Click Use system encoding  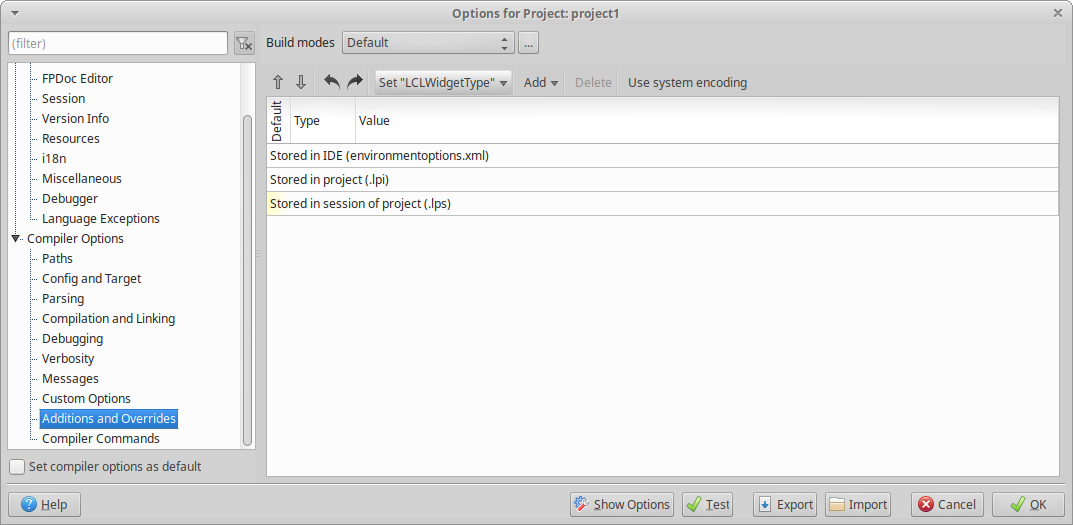point(687,82)
